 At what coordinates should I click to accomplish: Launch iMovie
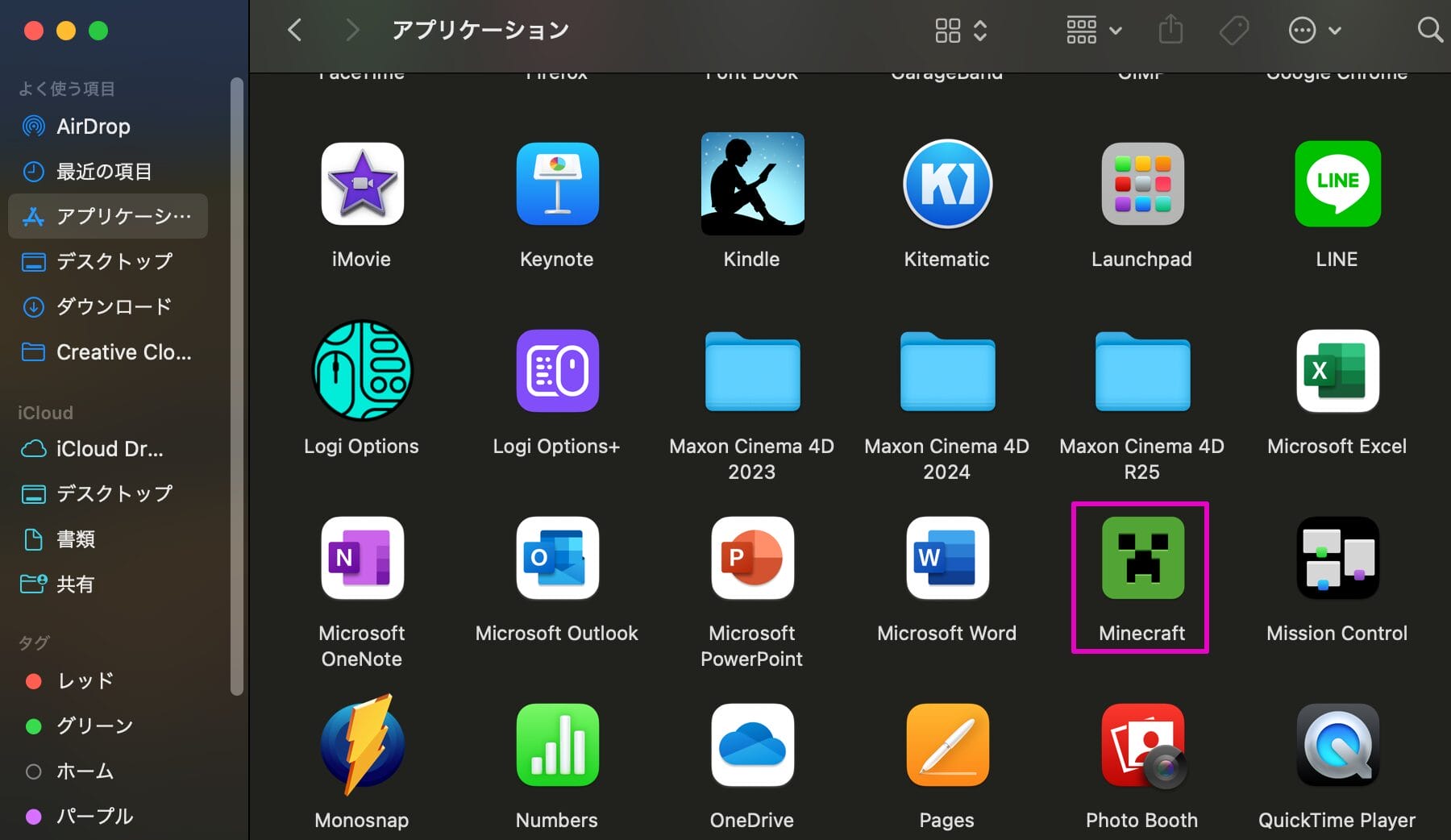coord(361,184)
